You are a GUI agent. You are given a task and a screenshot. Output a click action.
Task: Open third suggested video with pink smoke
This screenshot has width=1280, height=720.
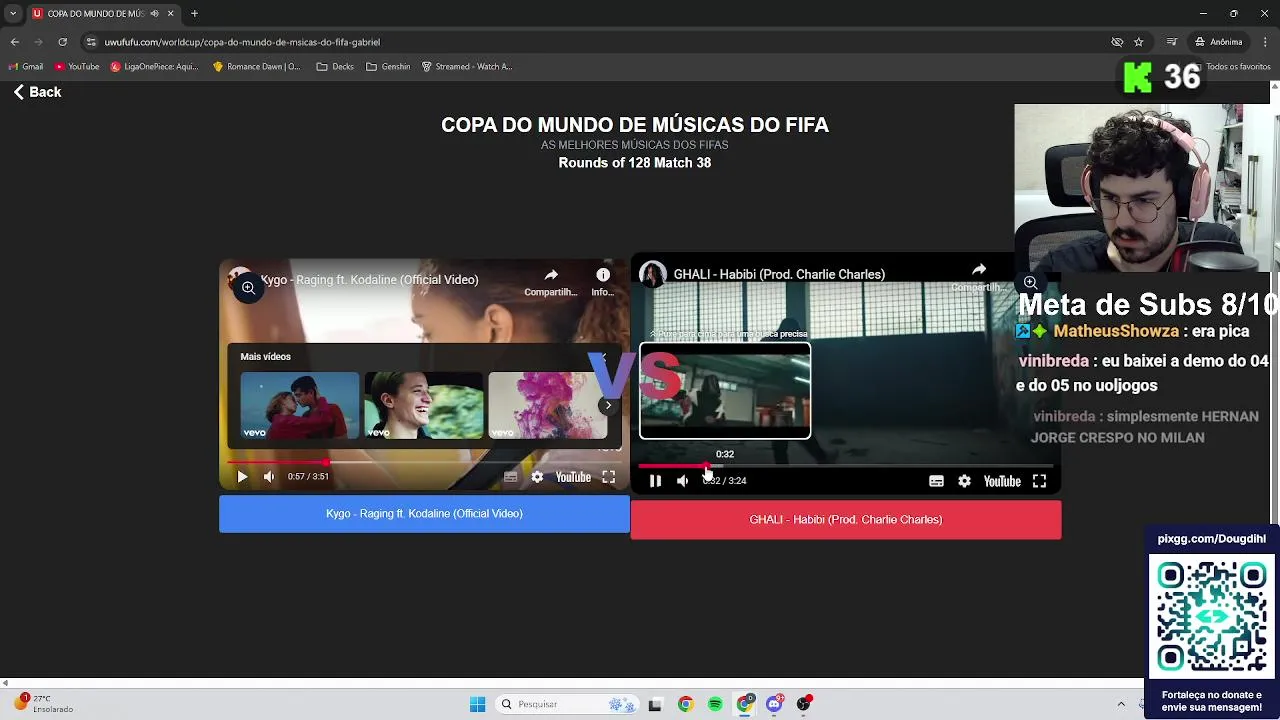[547, 405]
